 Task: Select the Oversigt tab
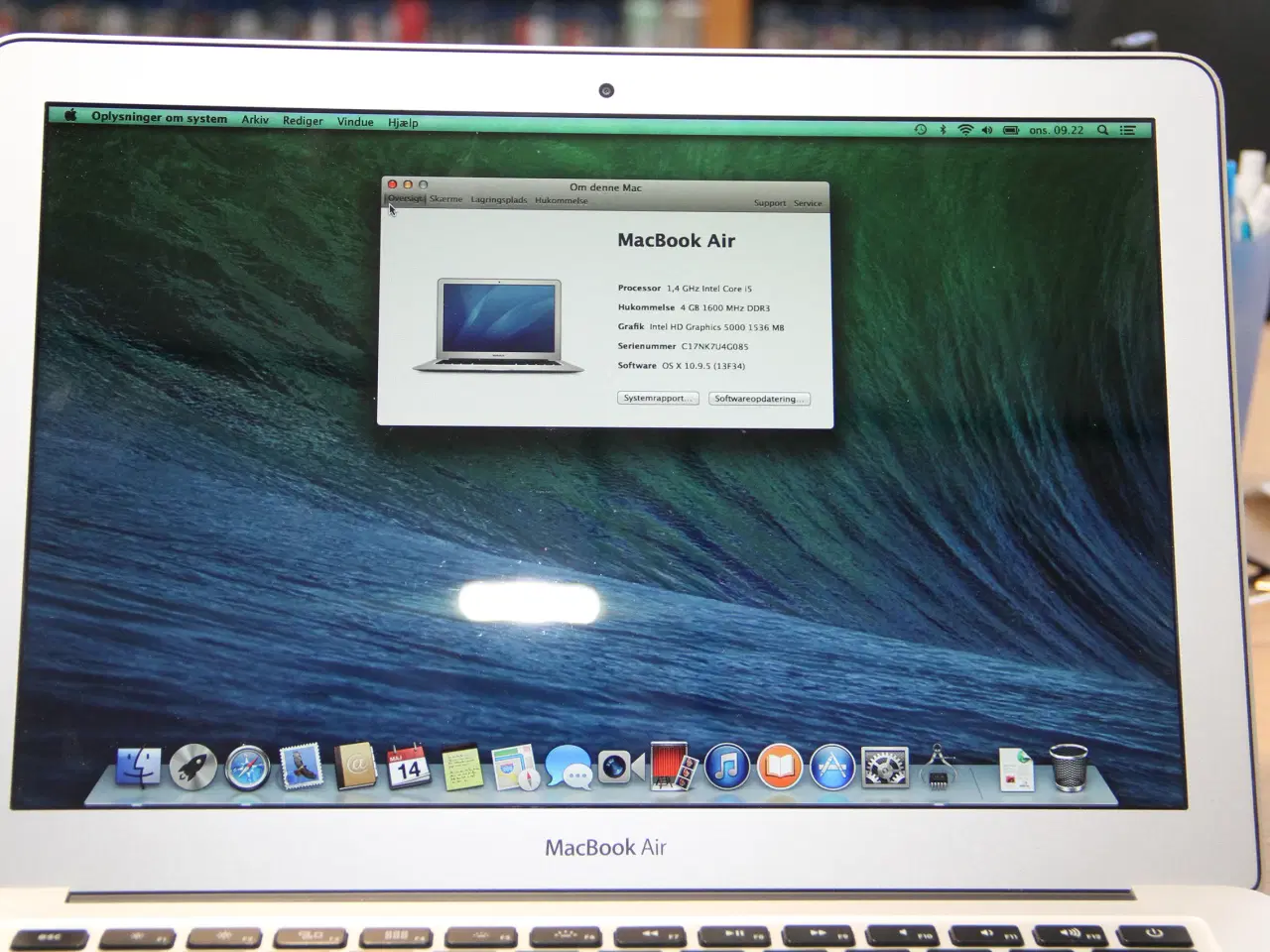pyautogui.click(x=405, y=198)
